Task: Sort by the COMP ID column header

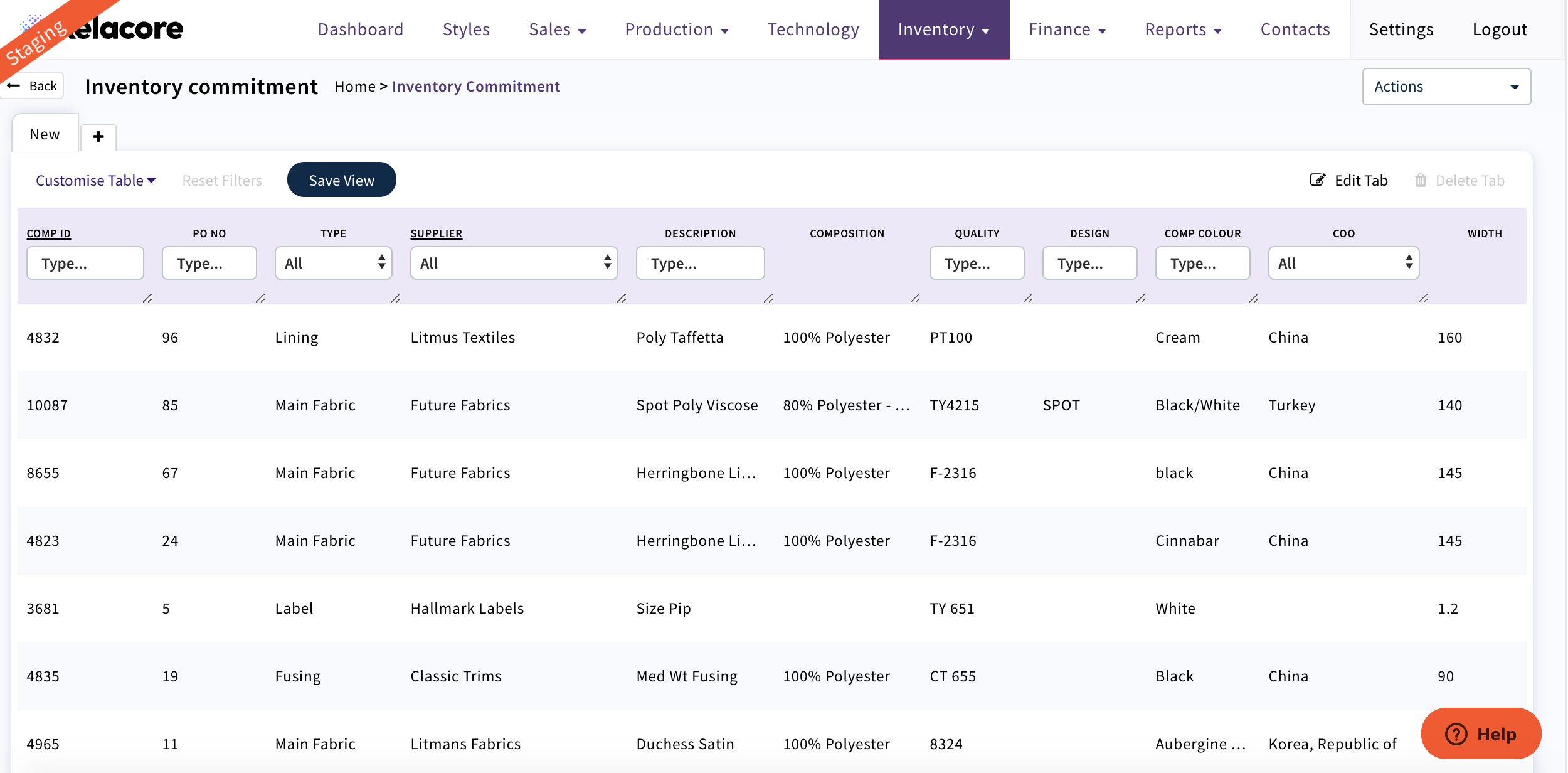Action: (48, 233)
